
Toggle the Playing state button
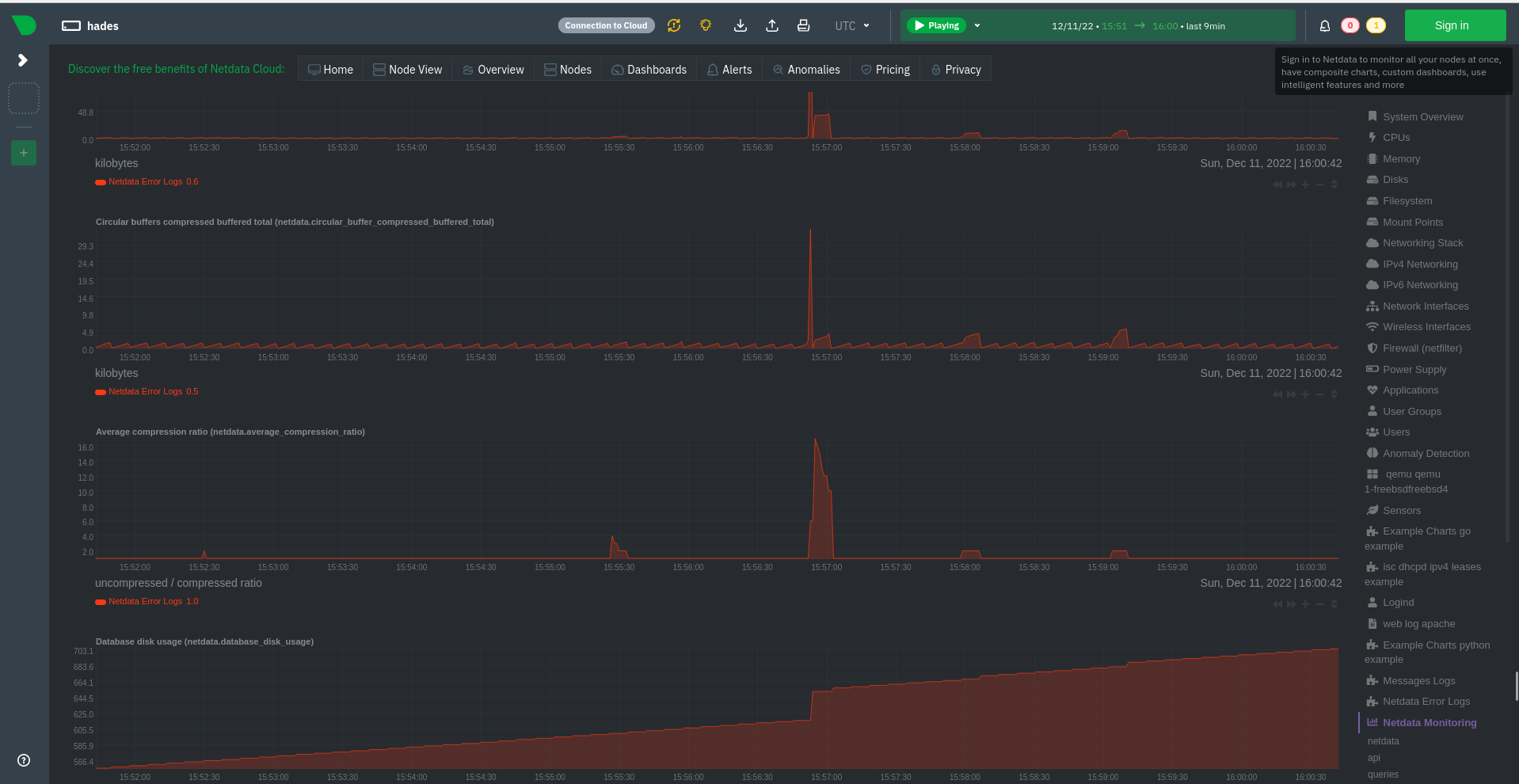[937, 25]
